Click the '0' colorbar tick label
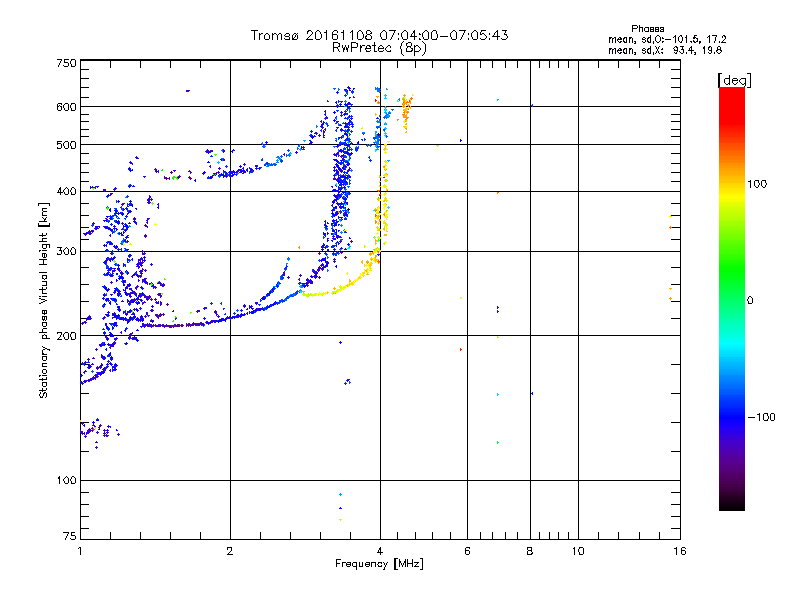 coord(750,300)
